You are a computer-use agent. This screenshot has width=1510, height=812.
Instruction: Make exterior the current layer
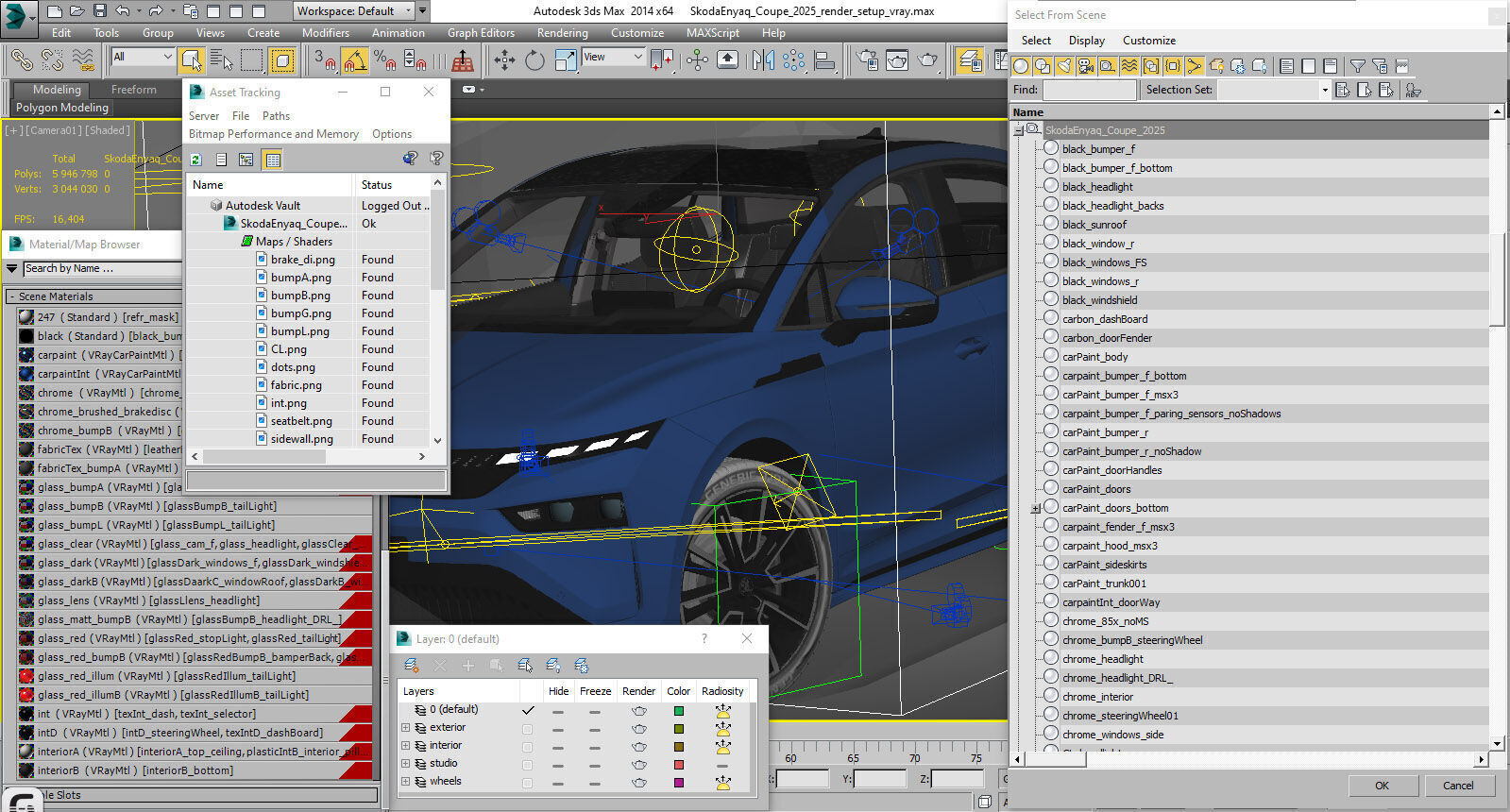click(527, 728)
